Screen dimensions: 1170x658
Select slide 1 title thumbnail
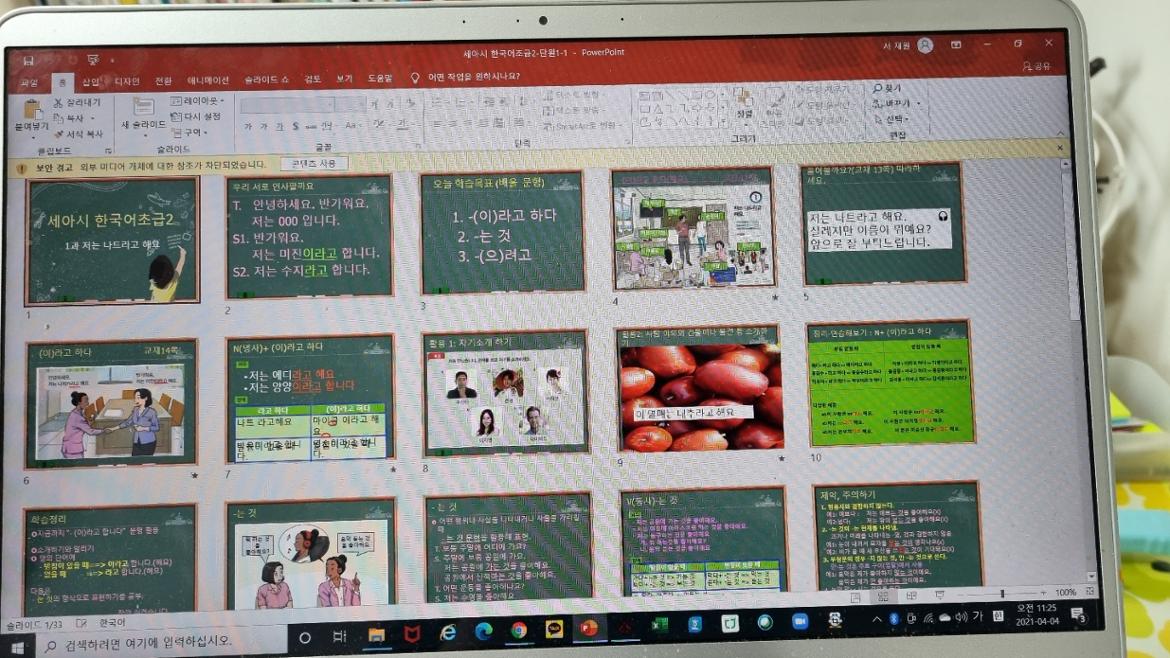pyautogui.click(x=112, y=241)
